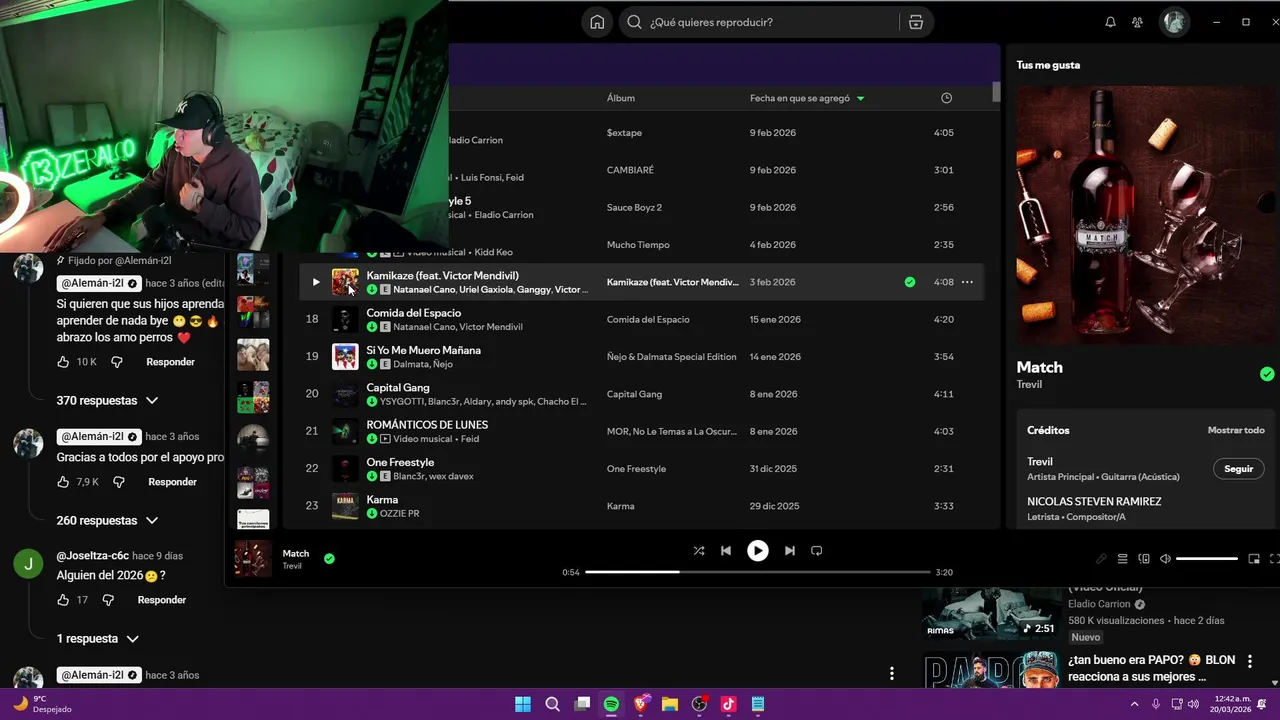Toggle saved checkmark next to Match in player bar

(x=329, y=558)
